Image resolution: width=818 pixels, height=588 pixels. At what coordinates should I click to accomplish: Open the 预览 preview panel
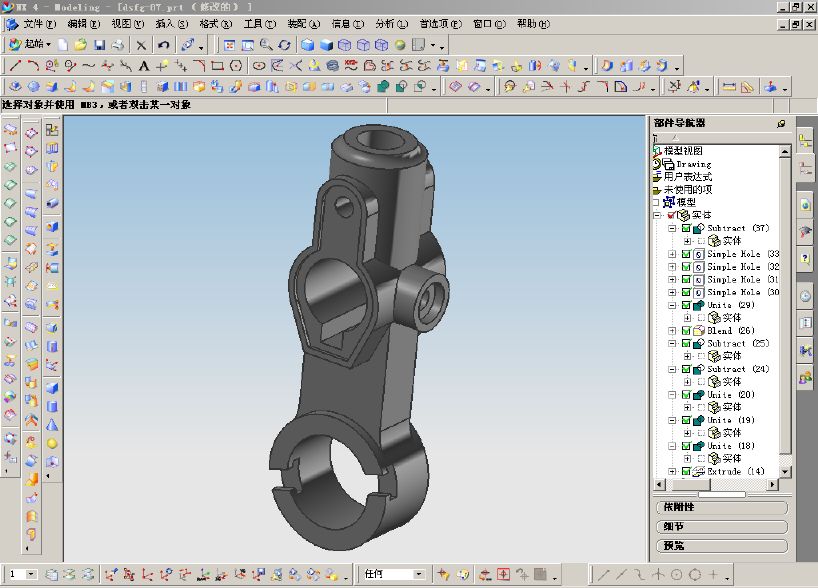tap(721, 546)
